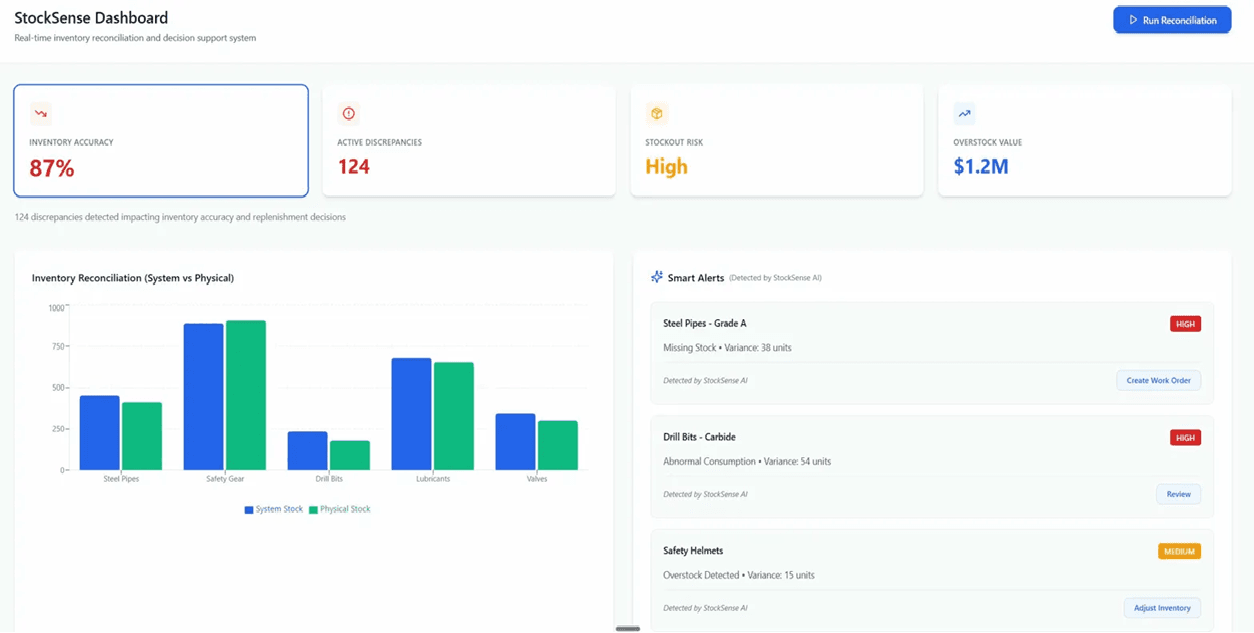
Task: Create Work Order for Steel Pipes - Grade A
Action: [x=1158, y=380]
